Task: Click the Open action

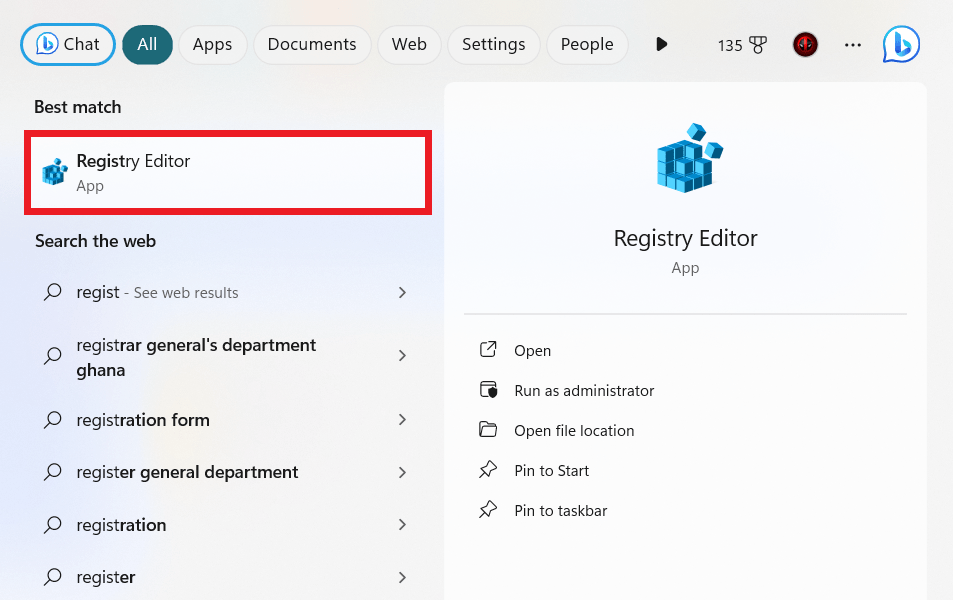Action: pos(532,351)
